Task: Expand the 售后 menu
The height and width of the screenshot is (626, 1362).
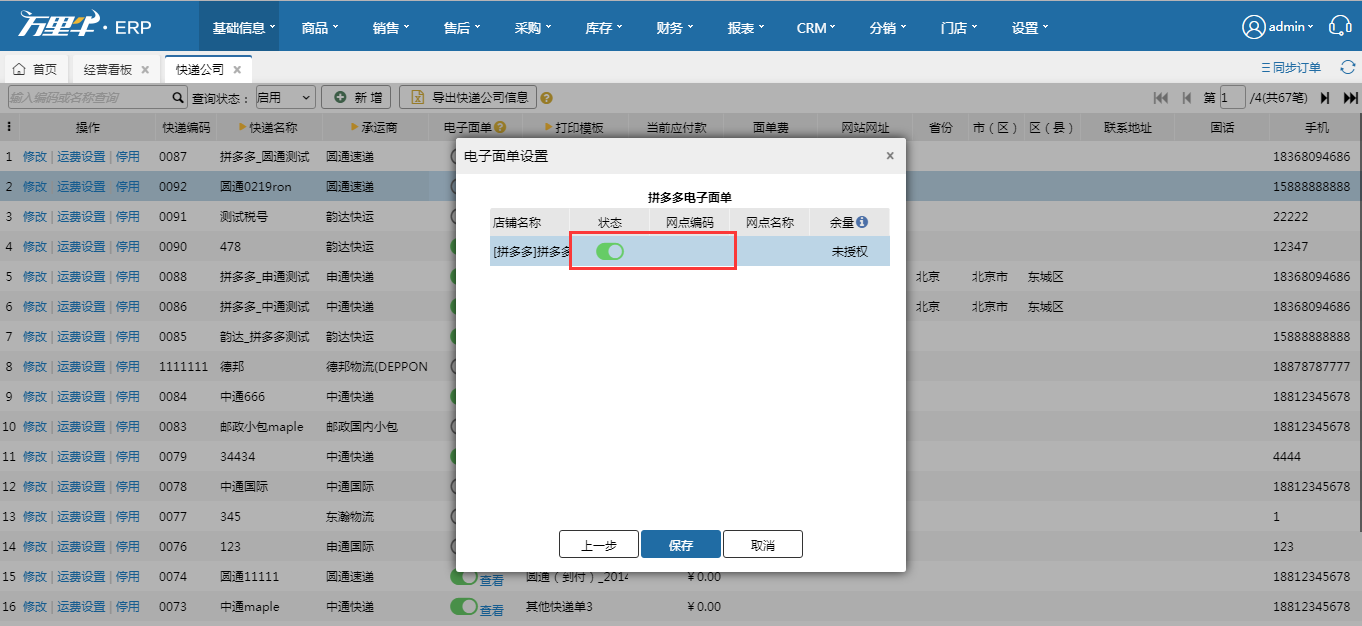Action: (462, 28)
